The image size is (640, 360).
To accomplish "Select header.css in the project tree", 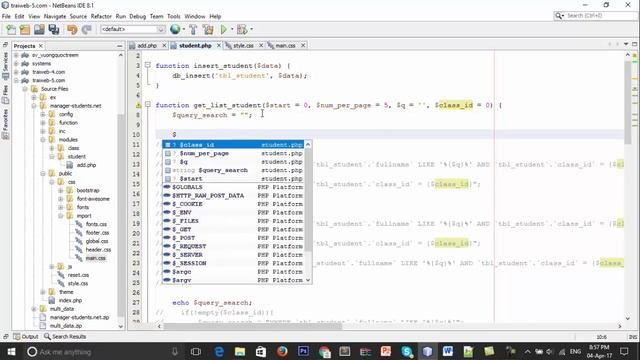I will point(98,250).
